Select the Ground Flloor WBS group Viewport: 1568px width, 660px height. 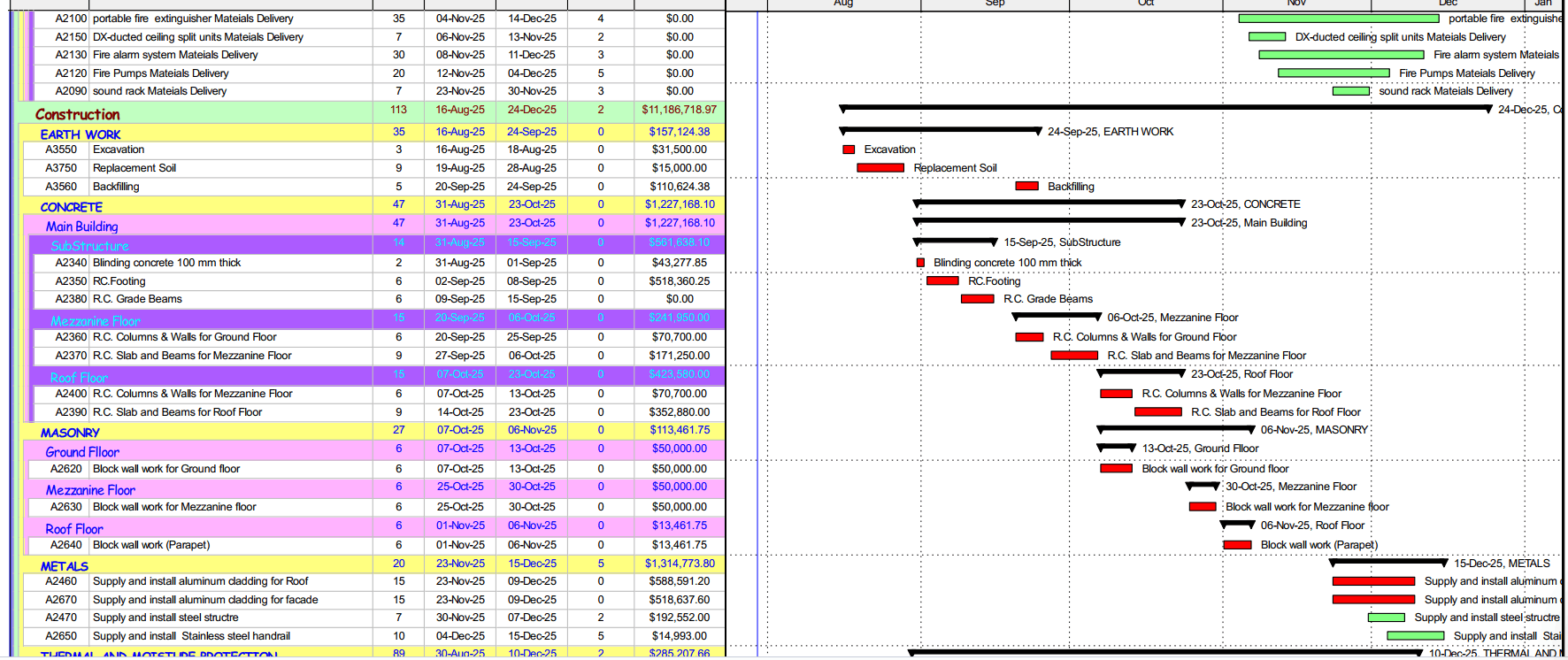tap(82, 452)
